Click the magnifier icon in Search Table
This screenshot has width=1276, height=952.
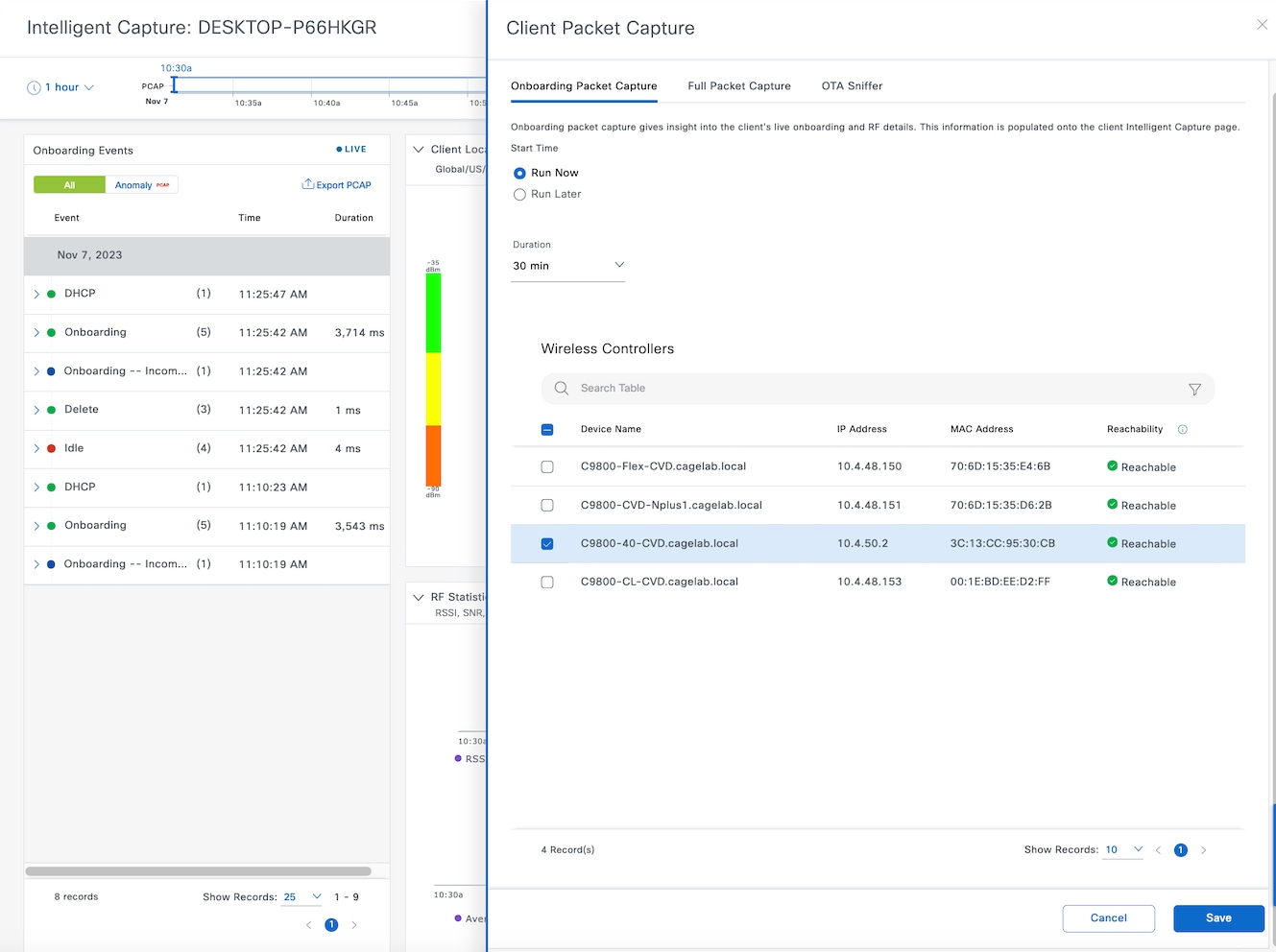pos(562,389)
